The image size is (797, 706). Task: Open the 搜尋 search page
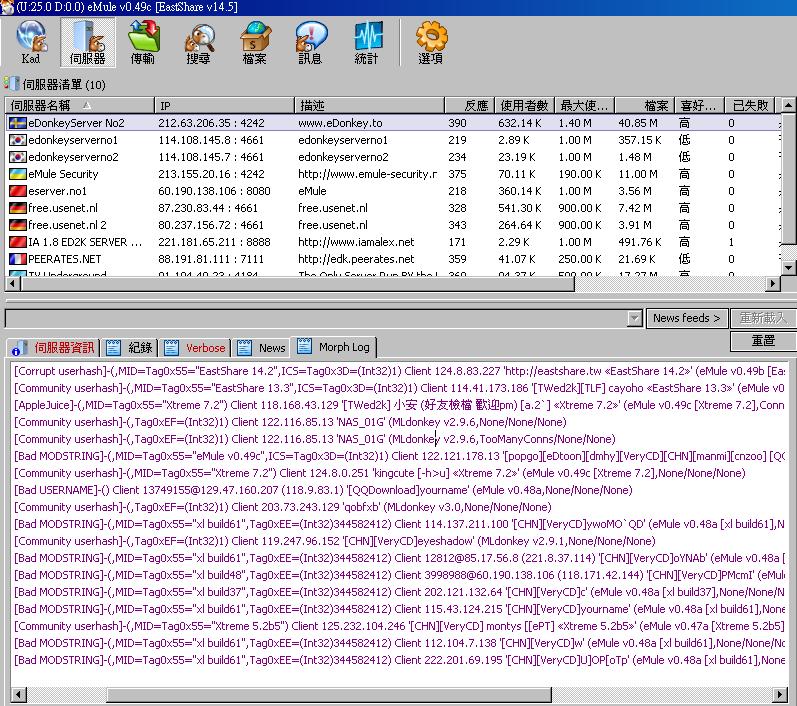[198, 43]
